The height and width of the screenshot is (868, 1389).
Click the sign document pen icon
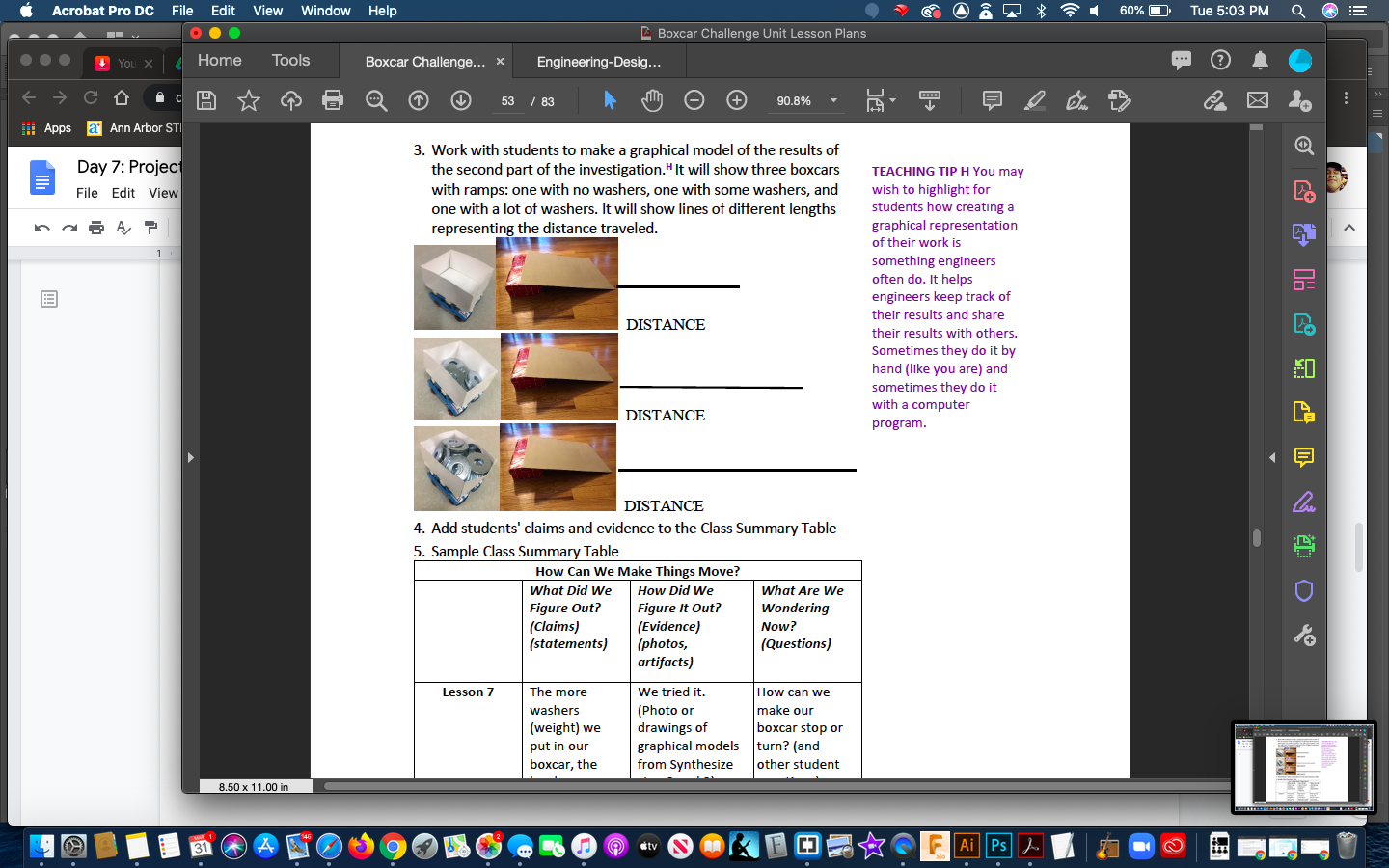pos(1076,100)
